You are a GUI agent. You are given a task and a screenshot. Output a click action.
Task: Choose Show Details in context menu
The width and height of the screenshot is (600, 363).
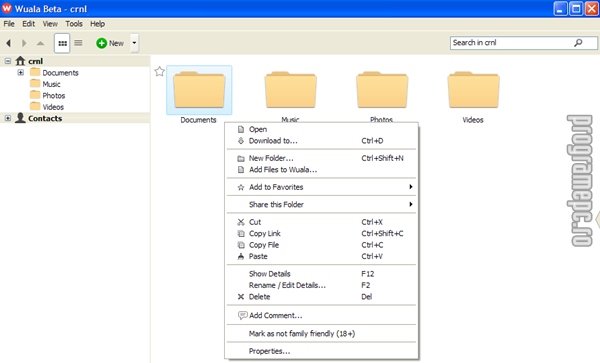pos(321,274)
